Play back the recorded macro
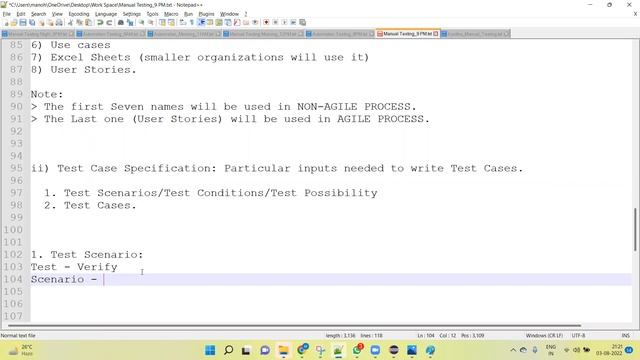The height and width of the screenshot is (360, 640). click(284, 22)
